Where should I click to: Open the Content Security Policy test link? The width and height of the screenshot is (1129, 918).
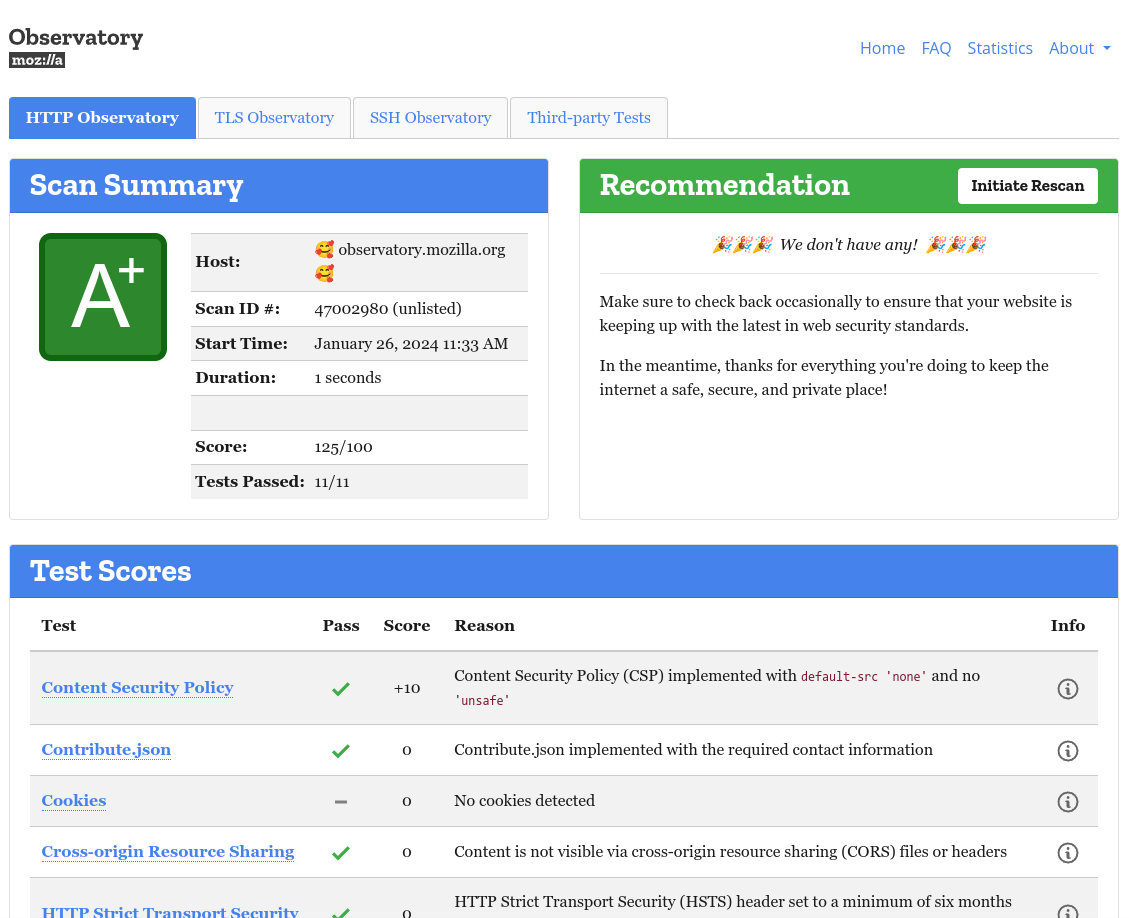click(137, 688)
